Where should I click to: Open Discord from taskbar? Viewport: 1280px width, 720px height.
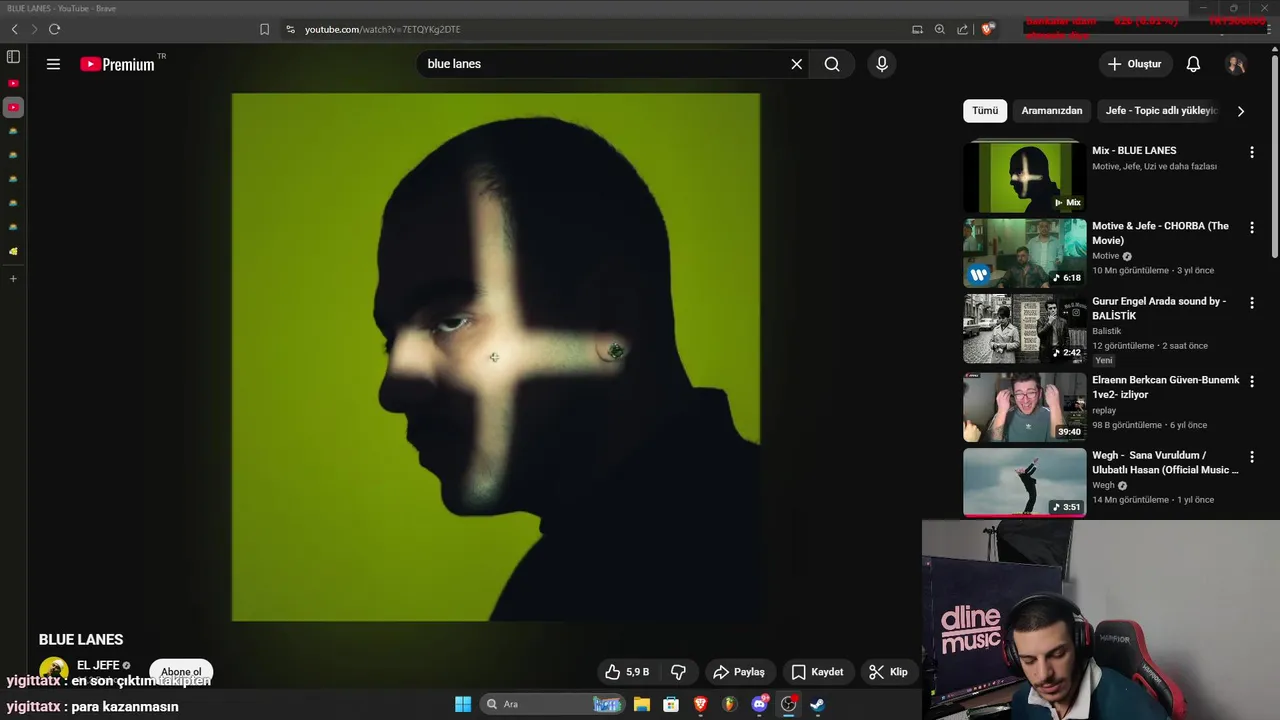tap(759, 704)
